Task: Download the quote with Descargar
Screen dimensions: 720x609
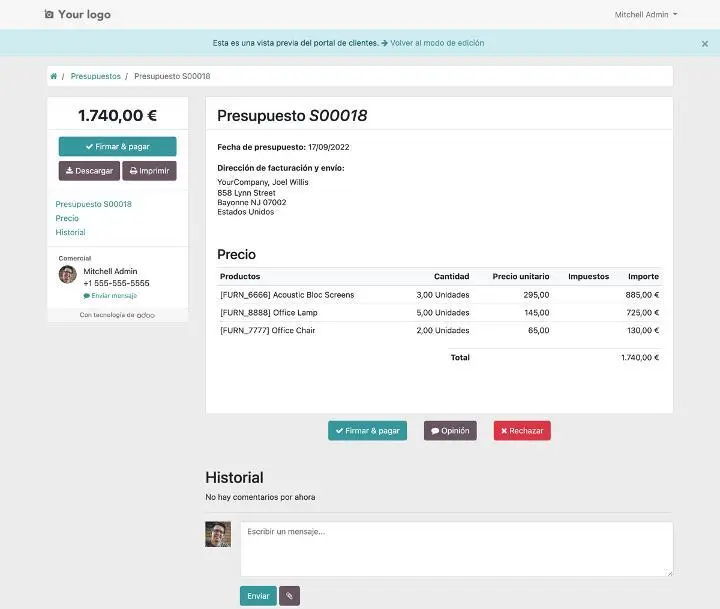Action: point(89,171)
